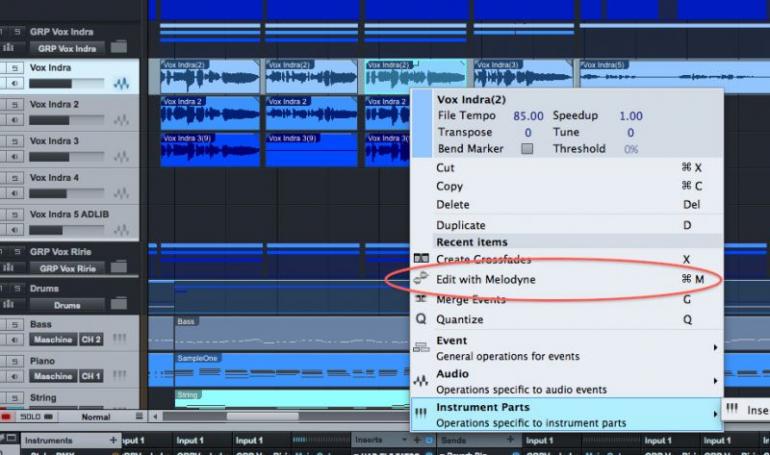Click the mixer bars icon on Drums track
The width and height of the screenshot is (770, 455).
point(8,304)
